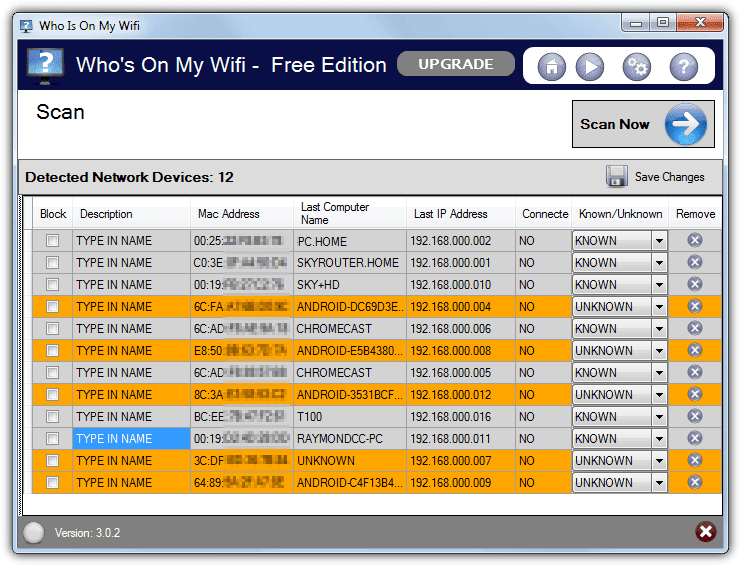
Task: Click the UPGRADE button
Action: coord(456,64)
